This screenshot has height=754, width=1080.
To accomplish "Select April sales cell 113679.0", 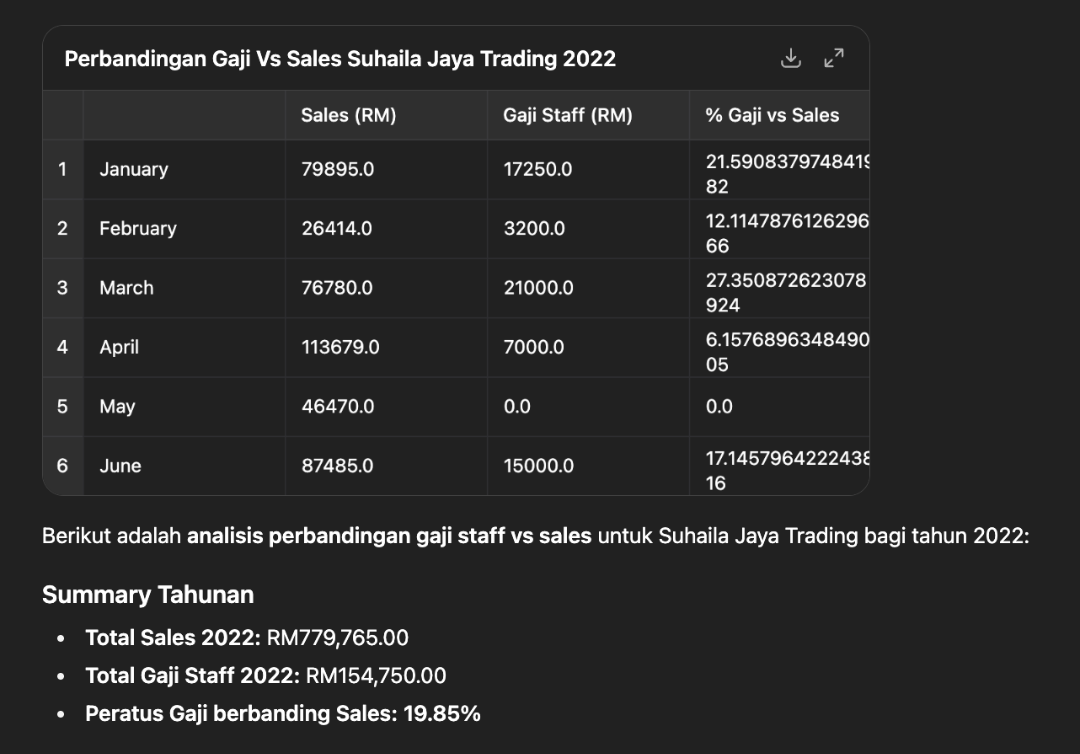I will coord(340,347).
